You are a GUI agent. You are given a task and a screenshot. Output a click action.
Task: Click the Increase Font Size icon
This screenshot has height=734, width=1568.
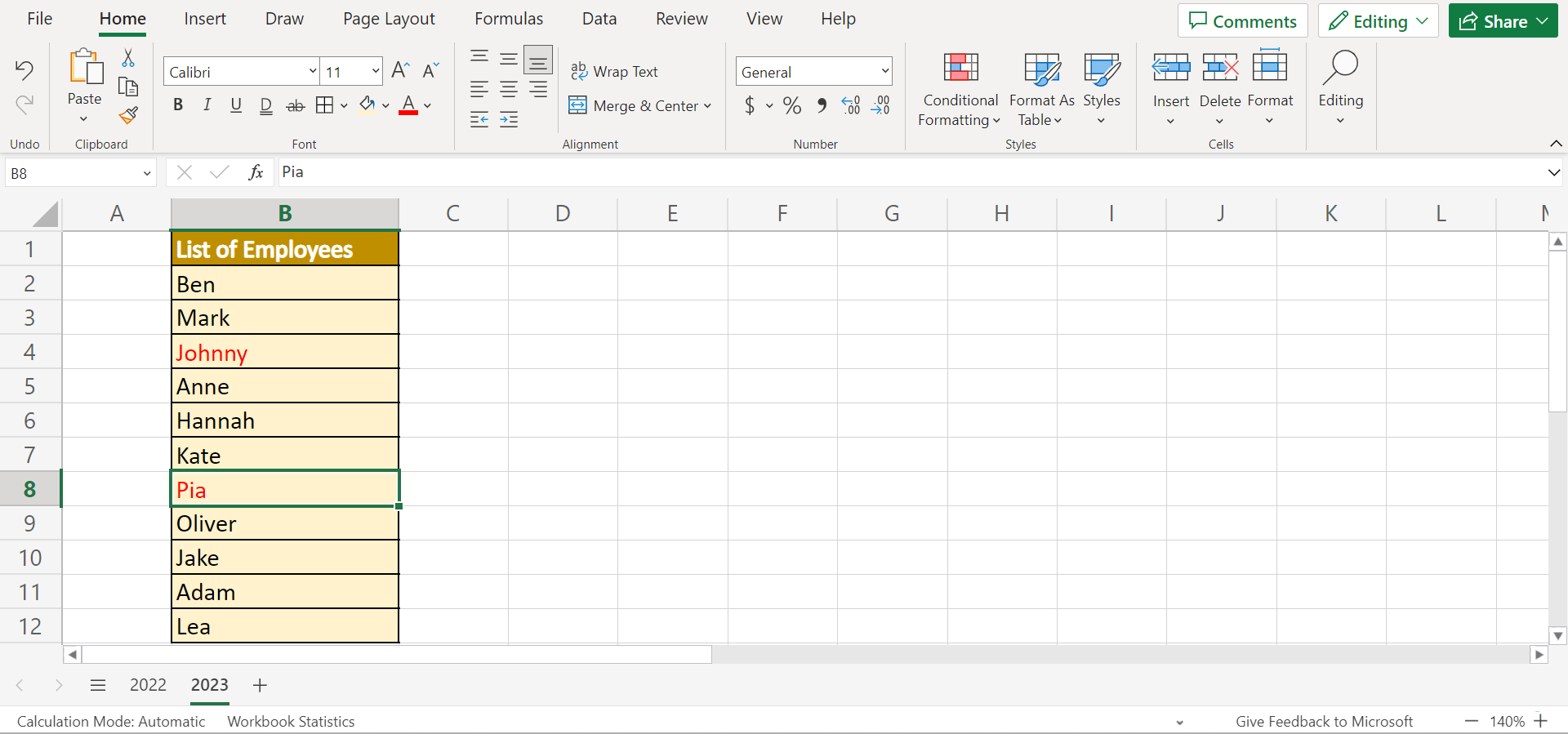400,71
